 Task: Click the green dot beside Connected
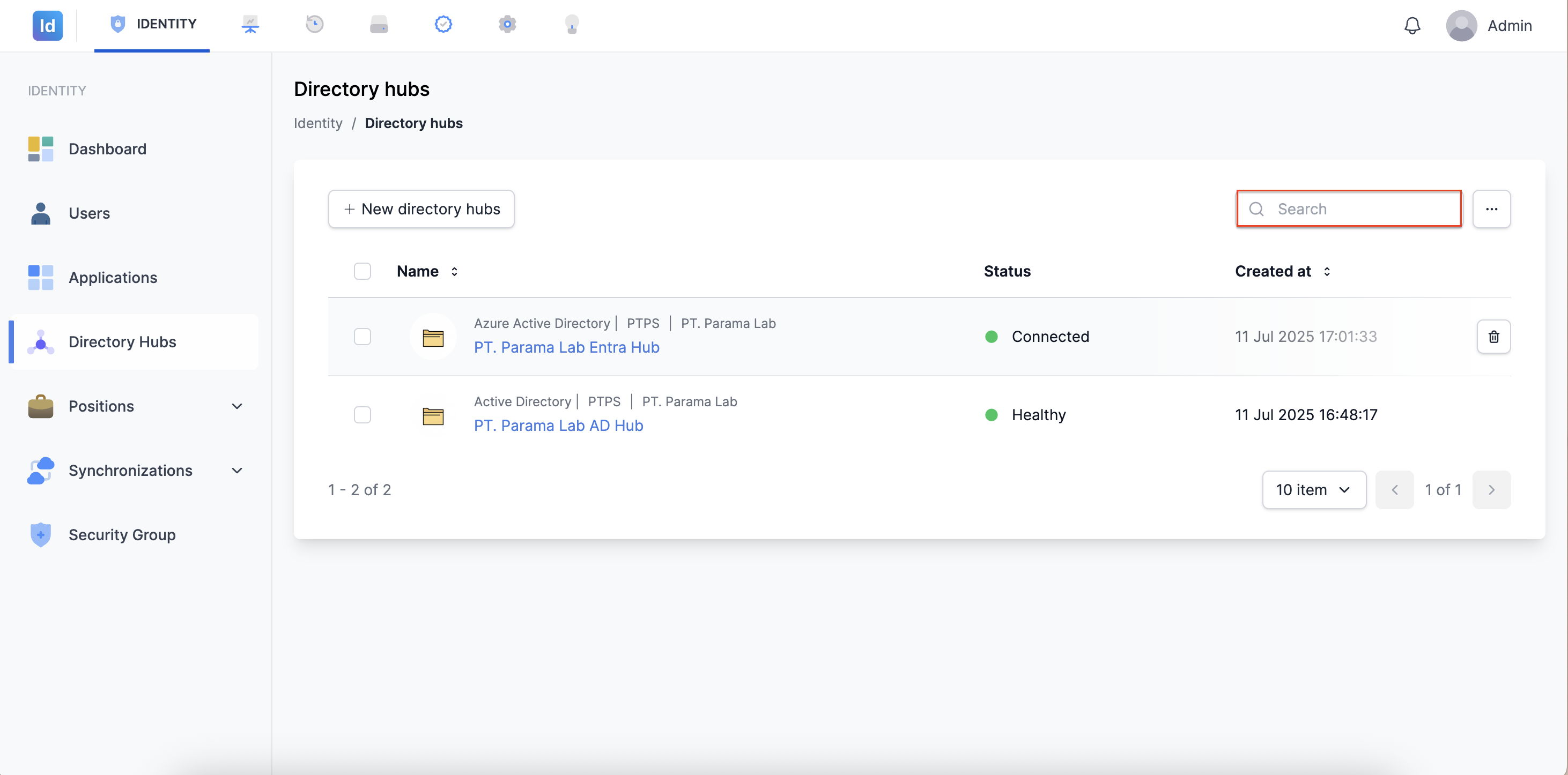(x=992, y=337)
